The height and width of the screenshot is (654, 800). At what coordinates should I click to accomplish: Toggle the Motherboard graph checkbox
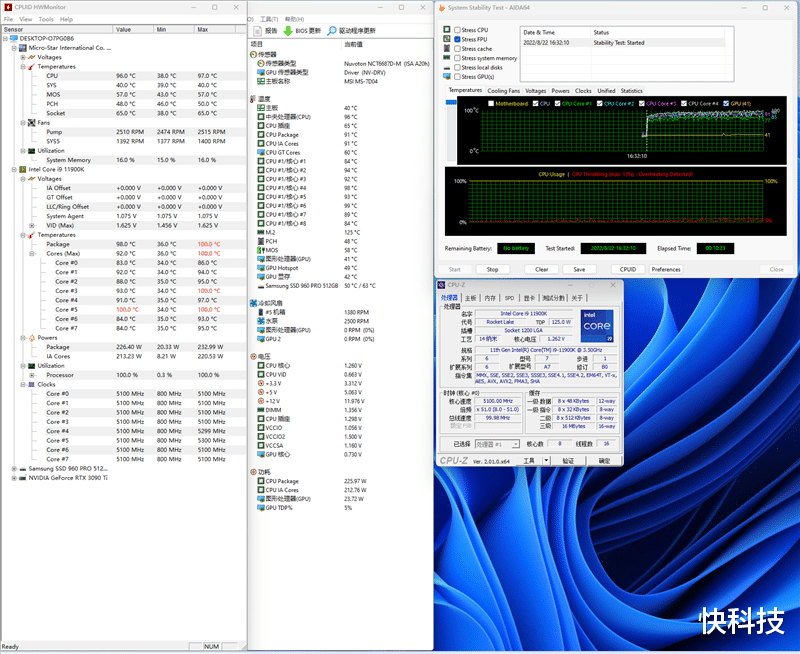[x=490, y=103]
